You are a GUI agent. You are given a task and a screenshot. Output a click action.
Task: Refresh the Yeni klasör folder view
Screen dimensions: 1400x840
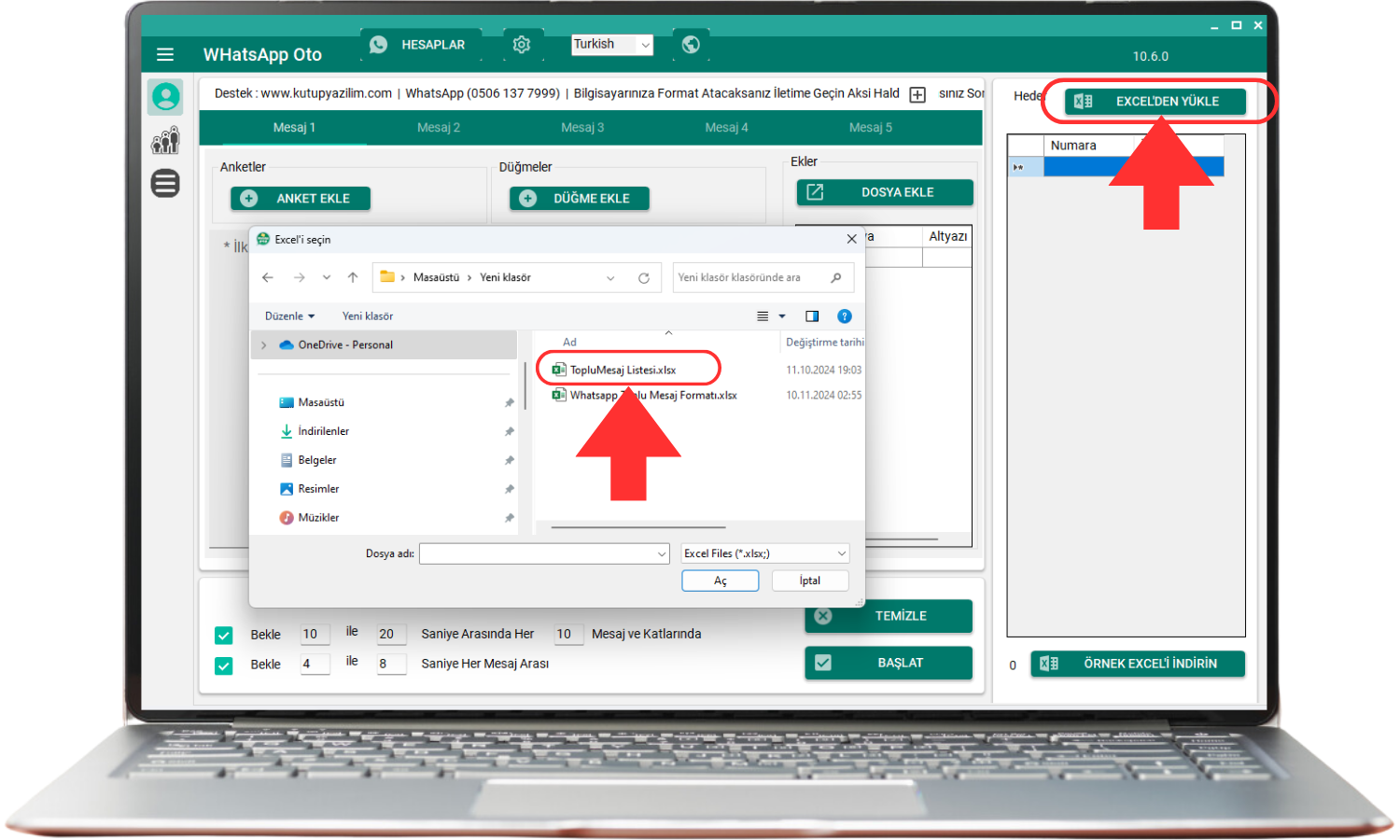tap(644, 278)
